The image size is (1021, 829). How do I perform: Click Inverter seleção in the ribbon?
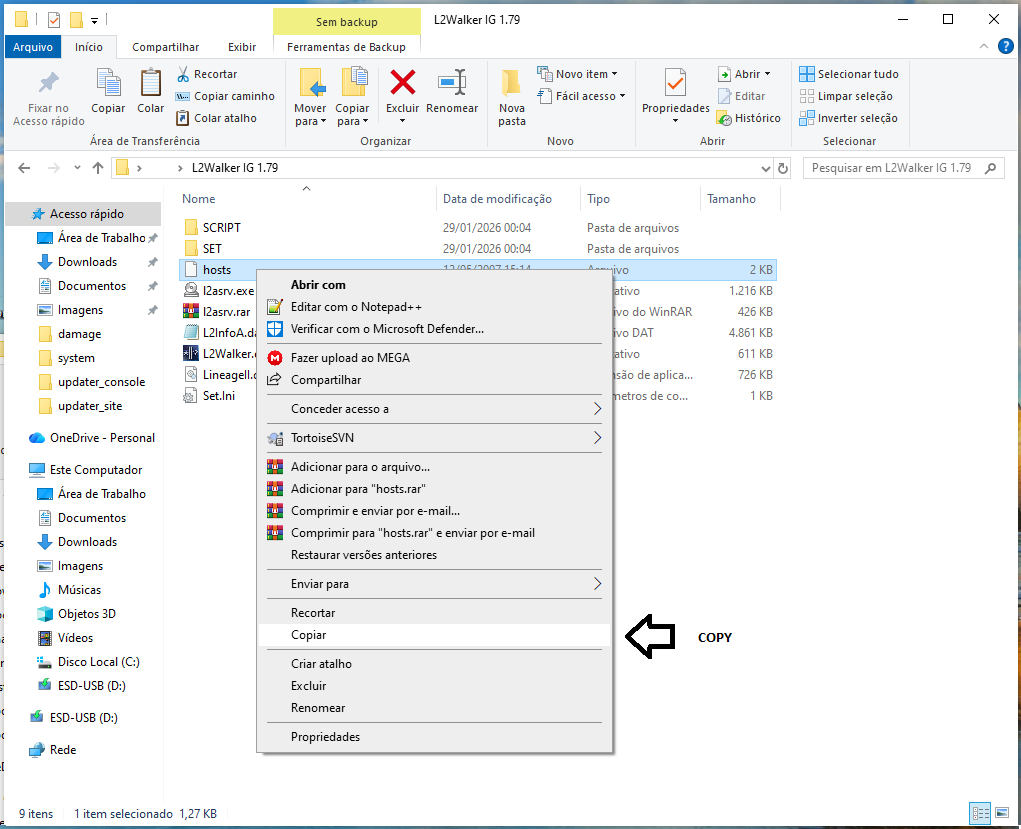point(848,118)
